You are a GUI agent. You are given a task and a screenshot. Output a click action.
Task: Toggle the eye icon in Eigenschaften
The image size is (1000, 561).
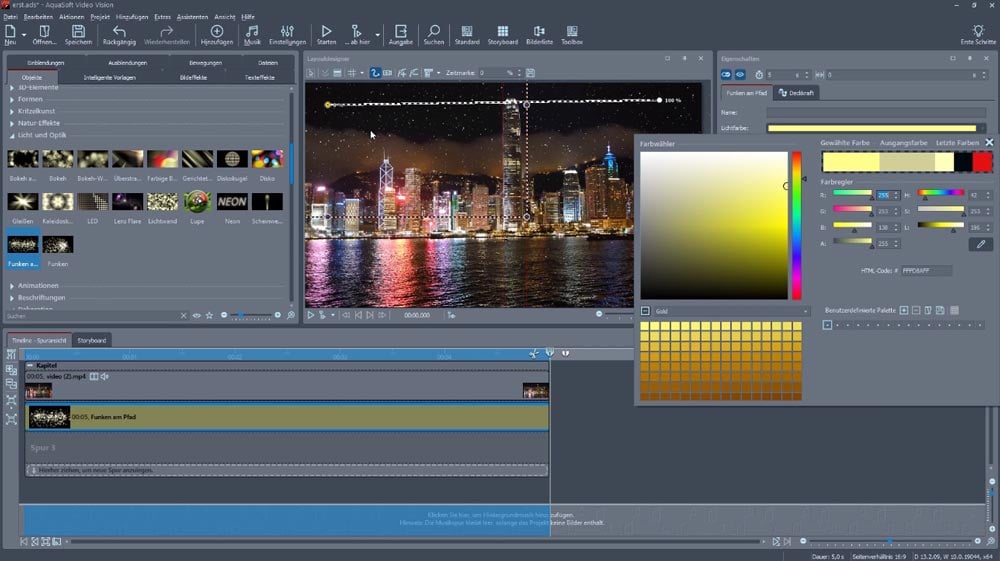click(x=741, y=74)
